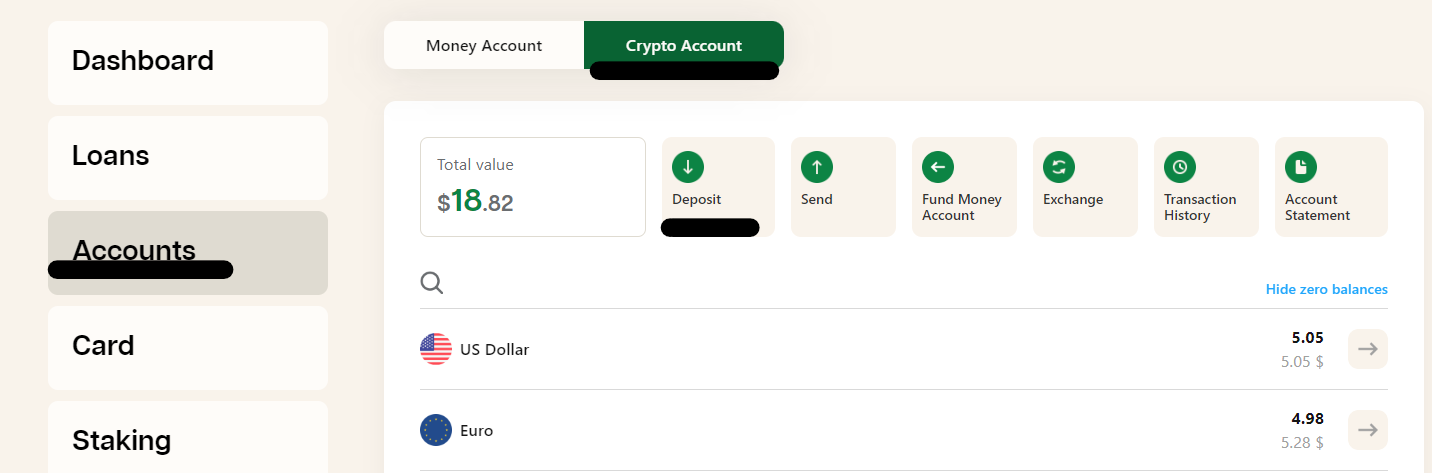Select Accounts in sidebar

(x=188, y=253)
